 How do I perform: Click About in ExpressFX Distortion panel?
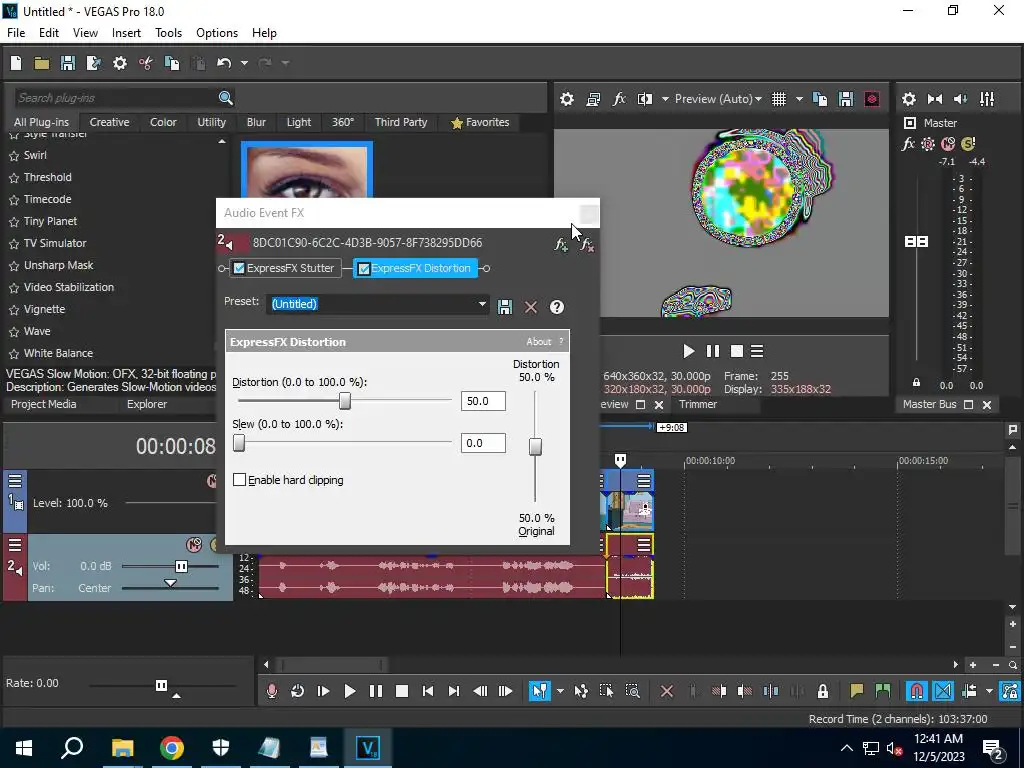(x=538, y=342)
